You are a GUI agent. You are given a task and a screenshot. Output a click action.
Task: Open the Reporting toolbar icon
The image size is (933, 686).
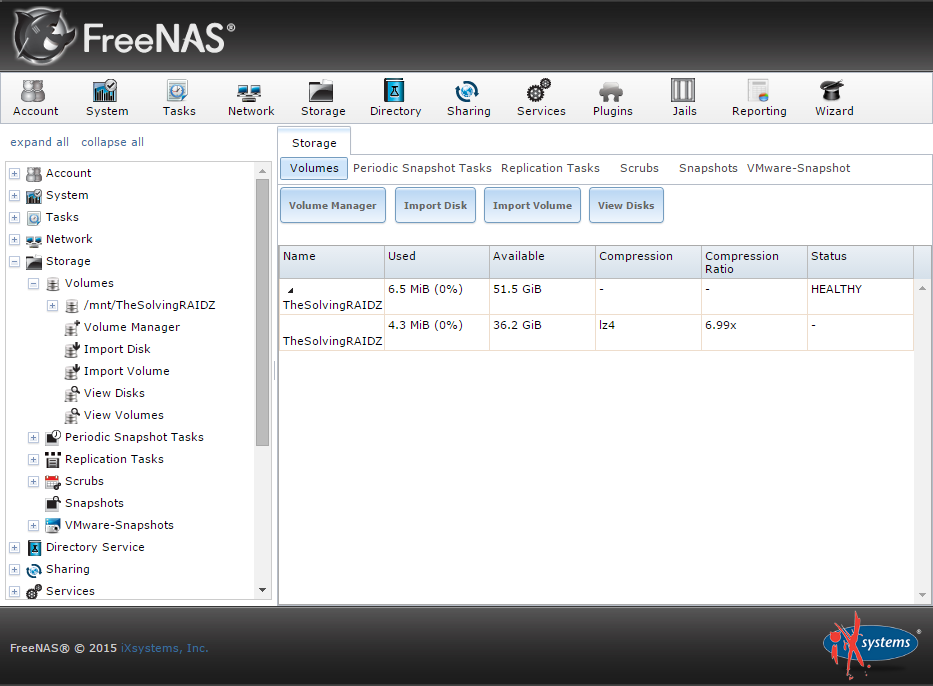coord(759,98)
